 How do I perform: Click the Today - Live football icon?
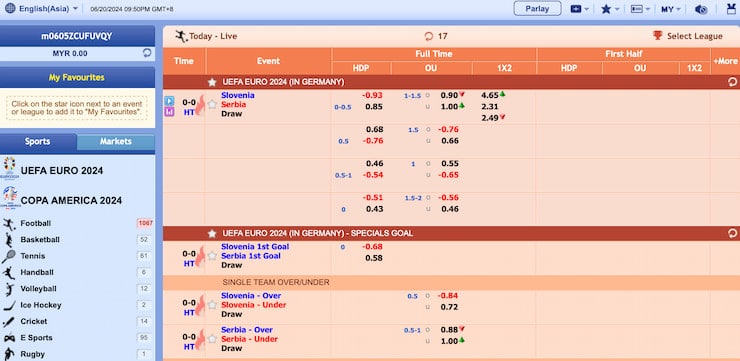(x=181, y=36)
